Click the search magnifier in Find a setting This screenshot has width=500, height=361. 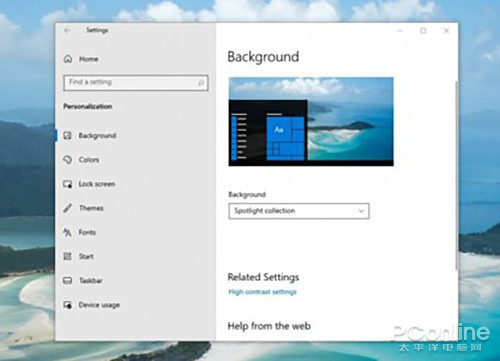[201, 83]
